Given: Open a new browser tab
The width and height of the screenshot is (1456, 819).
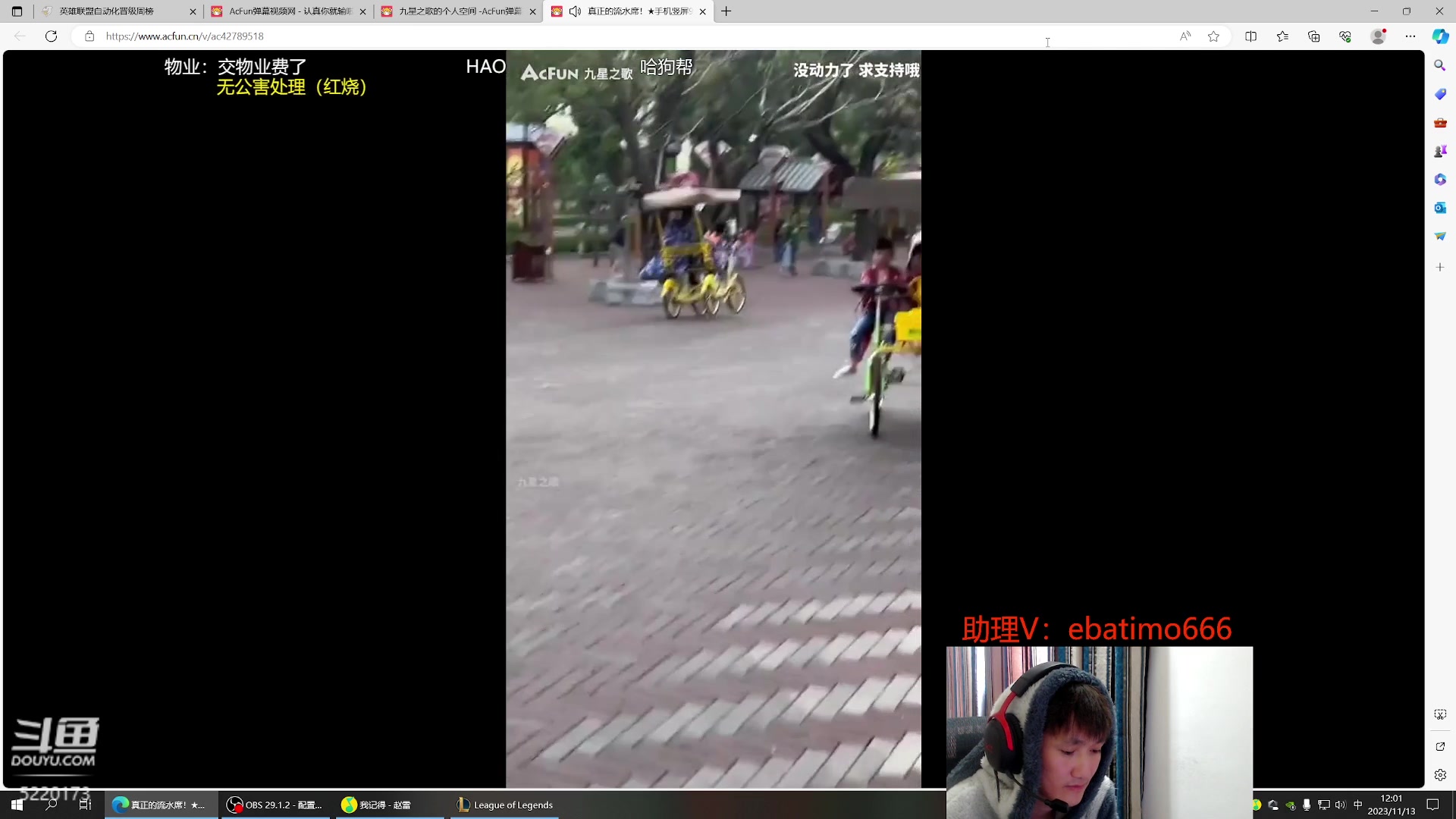Looking at the screenshot, I should point(726,11).
